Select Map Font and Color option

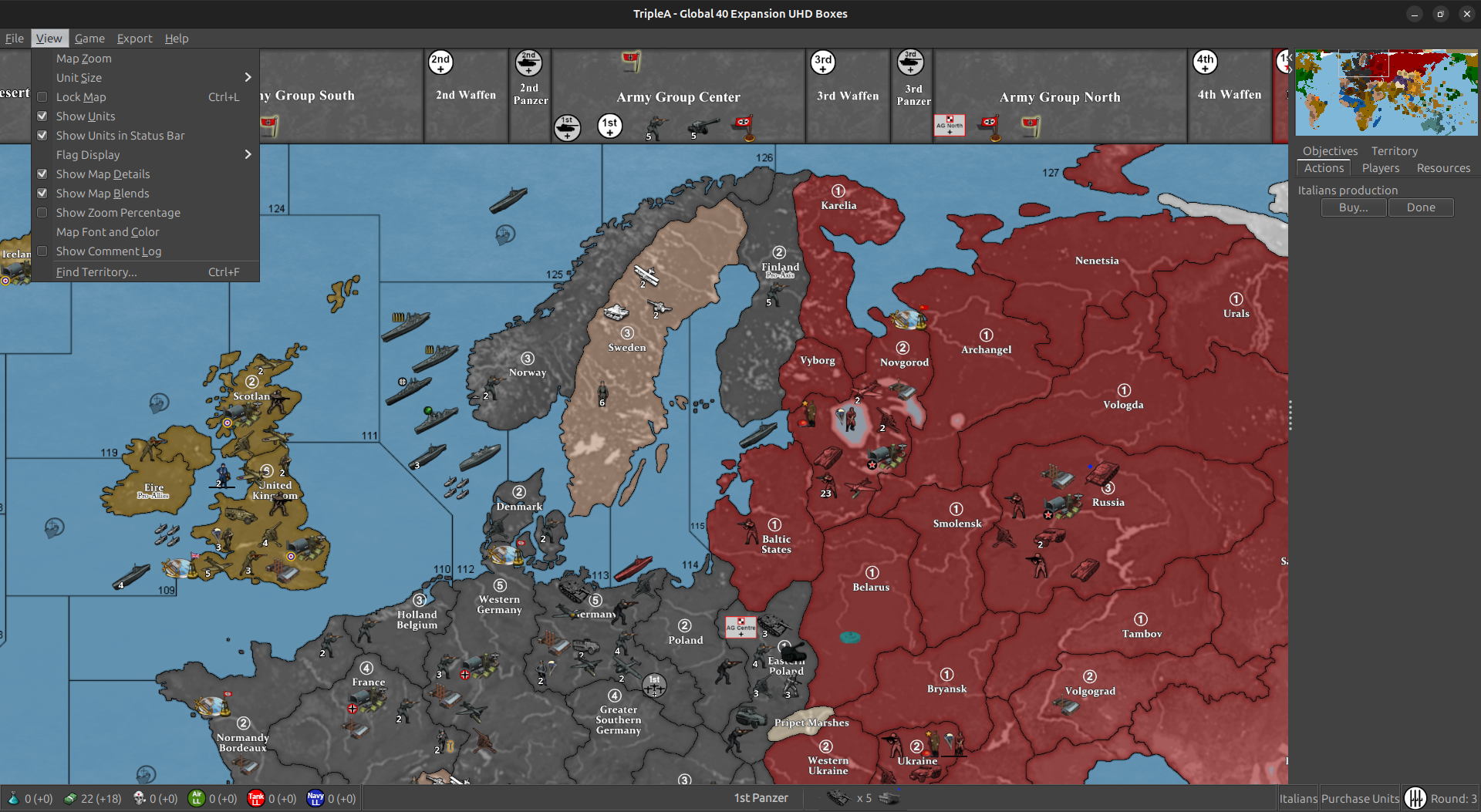107,231
